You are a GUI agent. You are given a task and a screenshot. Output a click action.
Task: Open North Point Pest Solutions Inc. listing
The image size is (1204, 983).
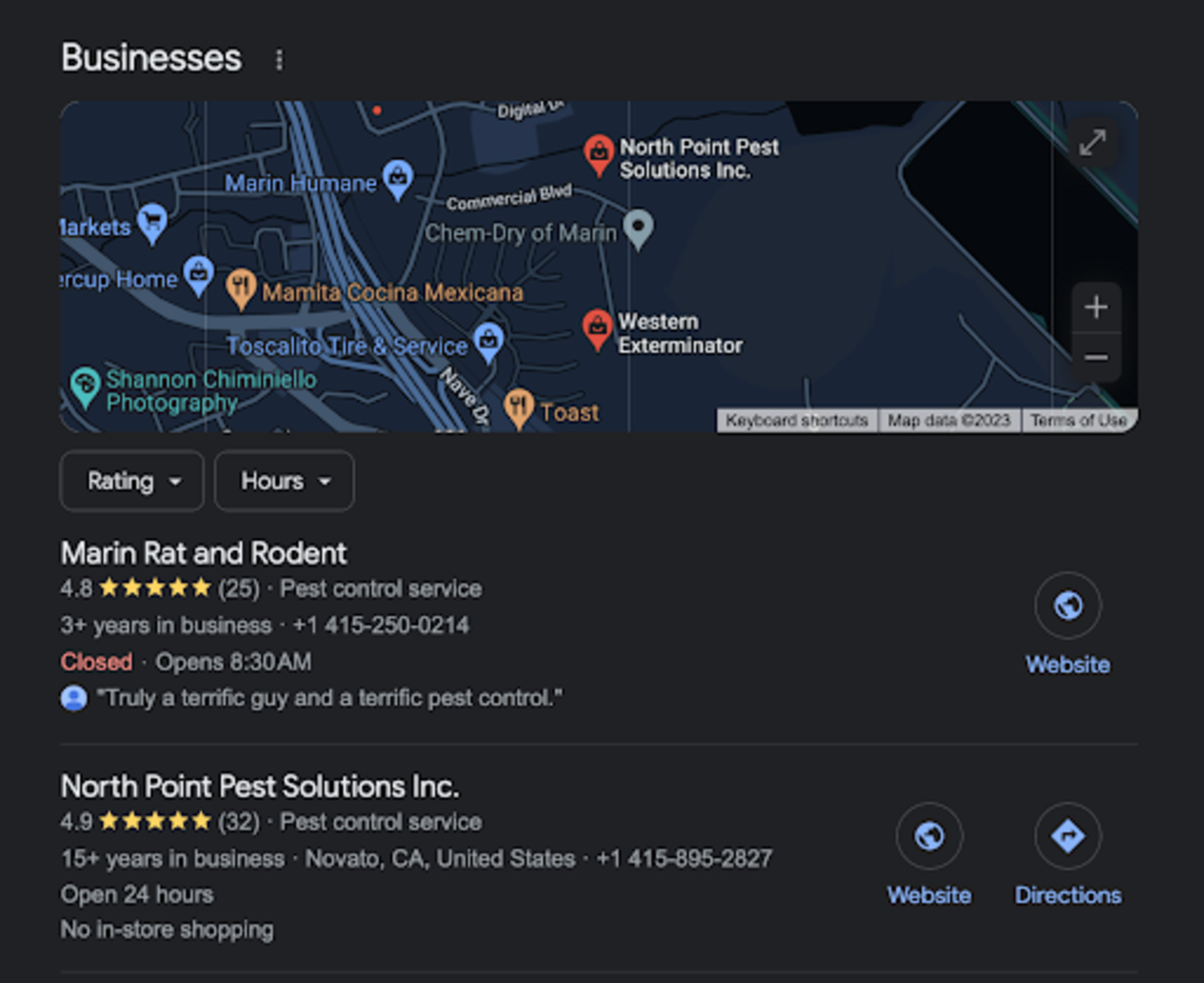tap(260, 786)
